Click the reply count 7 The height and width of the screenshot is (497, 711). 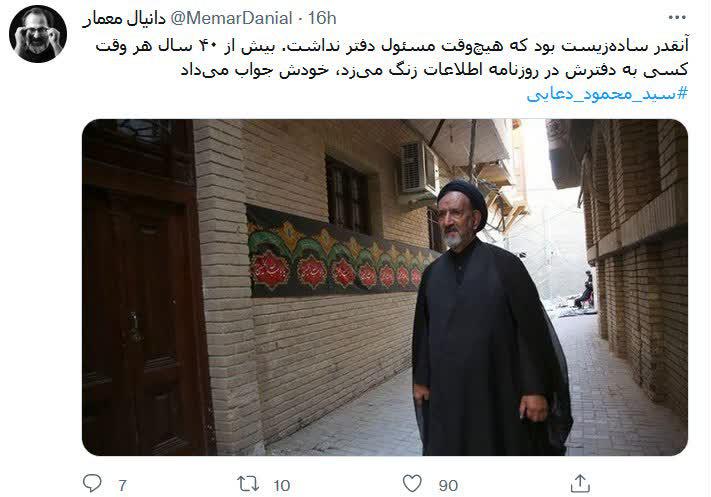(x=122, y=486)
